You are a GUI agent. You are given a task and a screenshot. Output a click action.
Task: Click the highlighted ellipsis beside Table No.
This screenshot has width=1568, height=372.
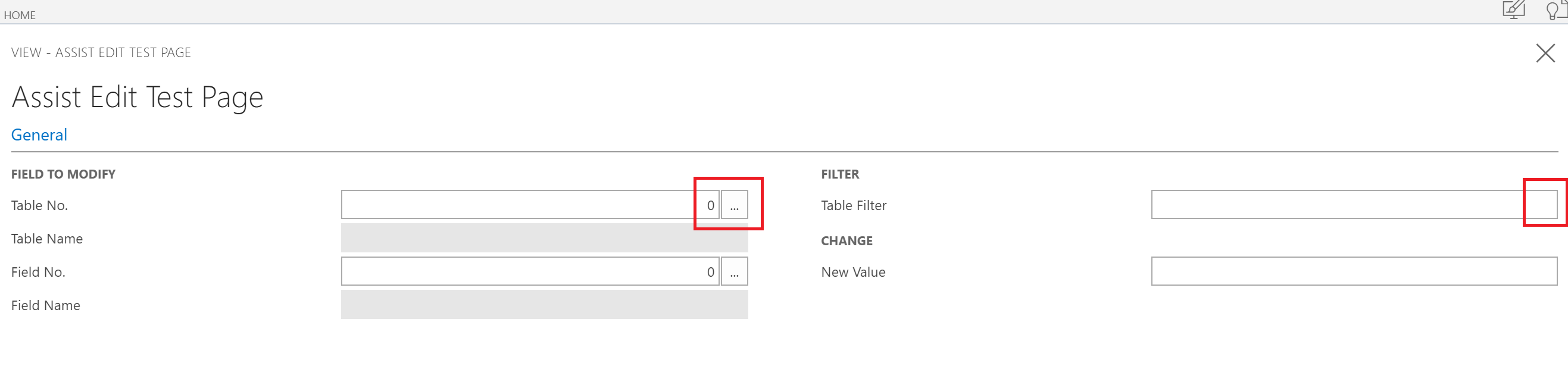(x=734, y=205)
